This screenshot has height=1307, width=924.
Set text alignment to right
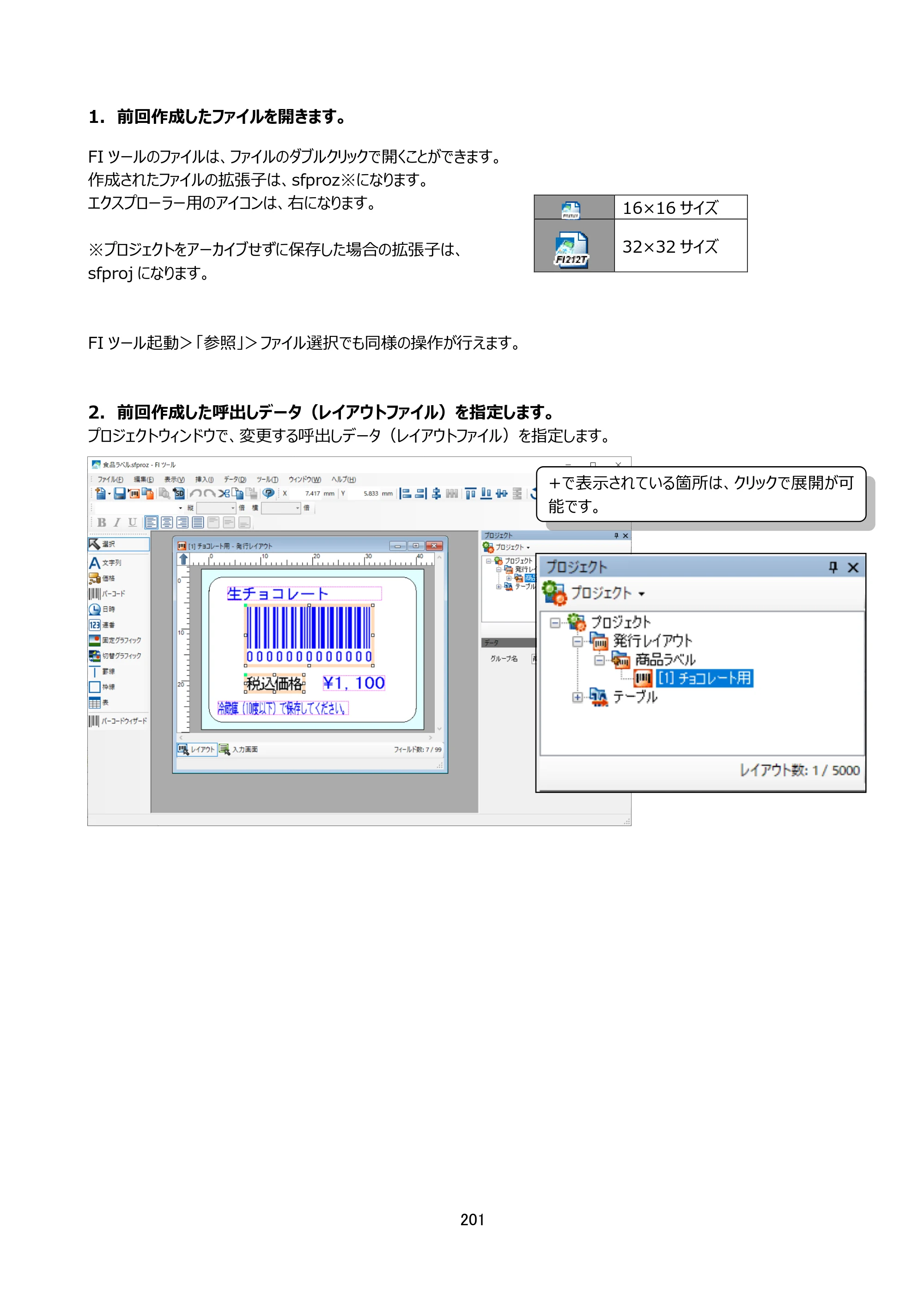182,523
